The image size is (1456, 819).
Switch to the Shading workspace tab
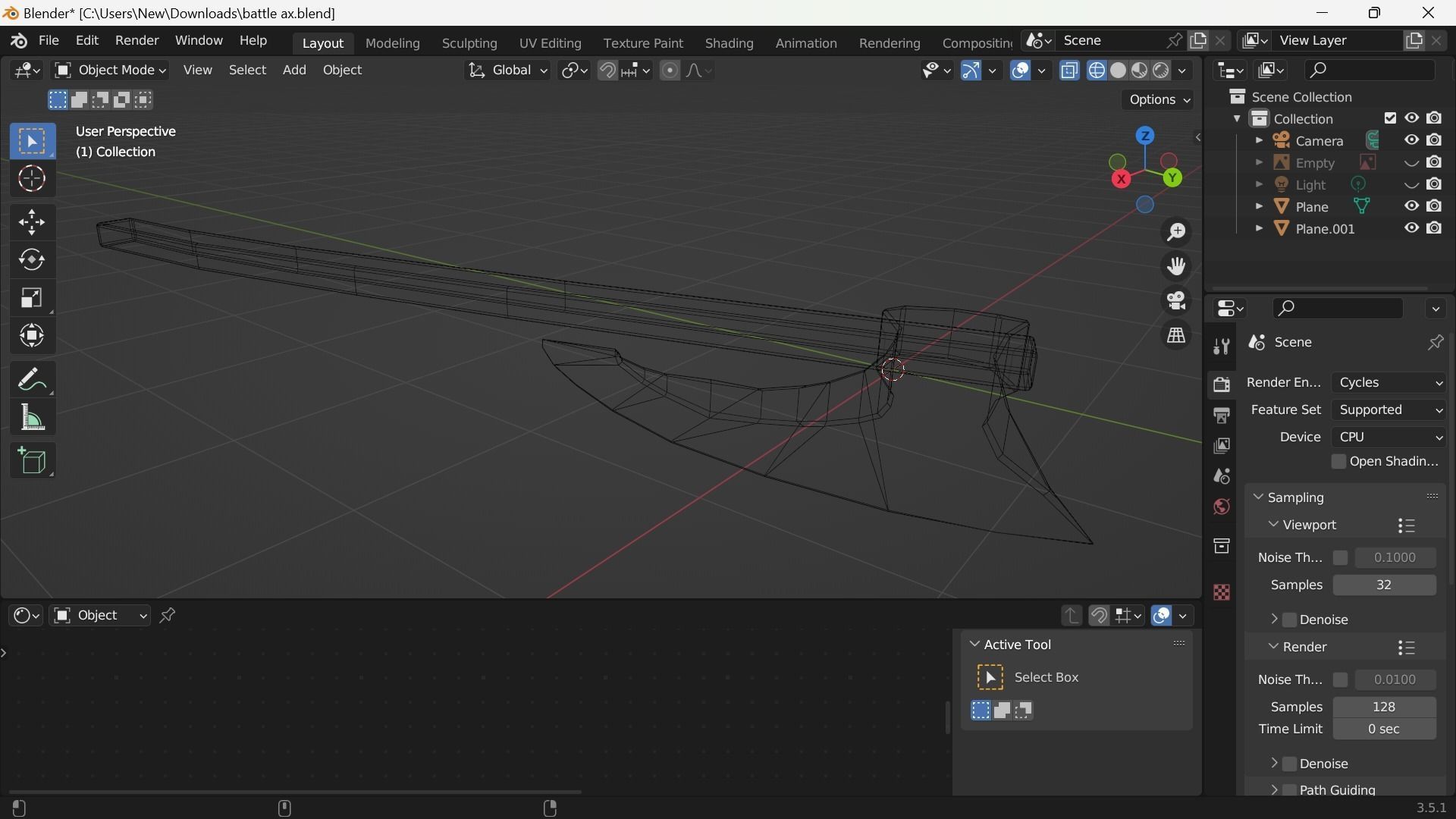point(729,43)
